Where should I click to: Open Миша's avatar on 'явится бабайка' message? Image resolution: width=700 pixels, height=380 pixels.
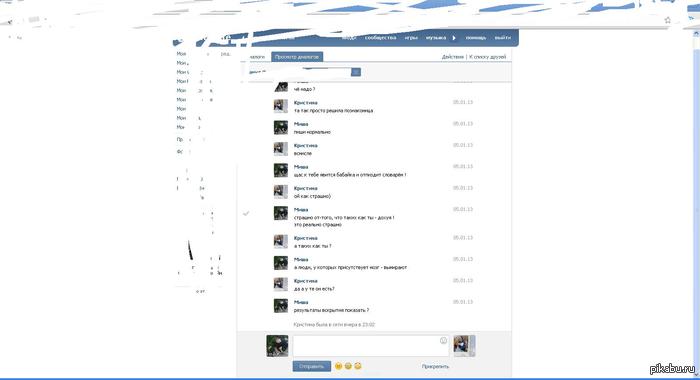281,171
